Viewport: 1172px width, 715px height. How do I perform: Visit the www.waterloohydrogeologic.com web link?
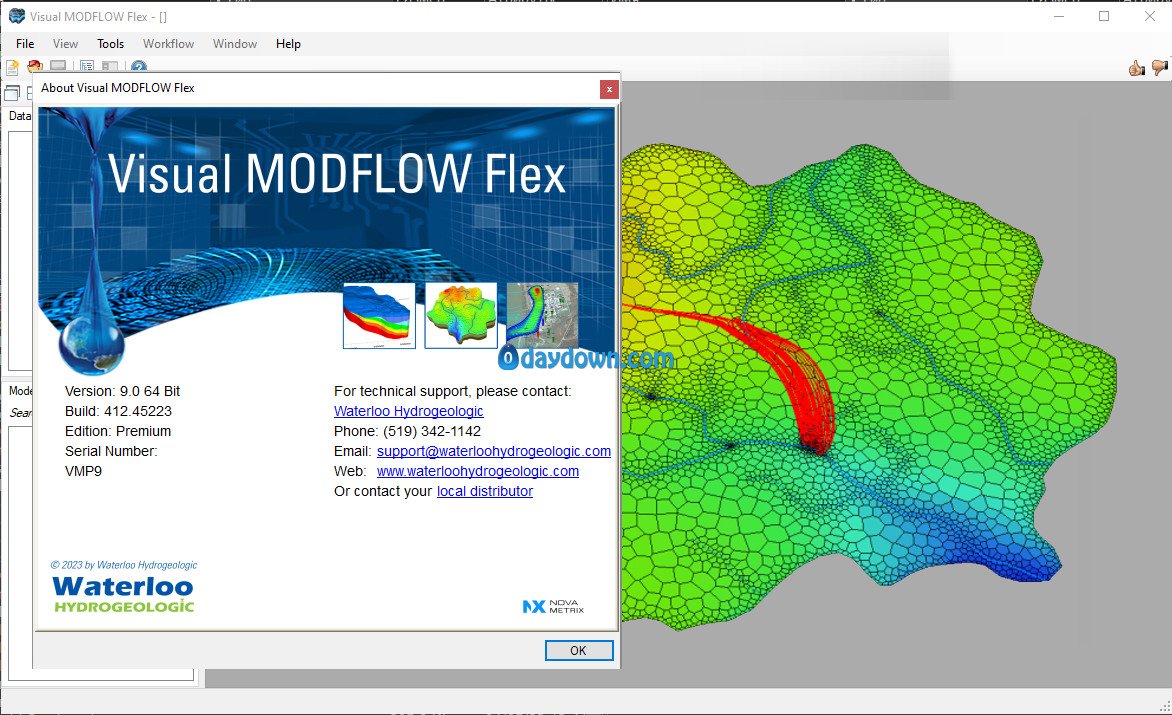[x=478, y=471]
